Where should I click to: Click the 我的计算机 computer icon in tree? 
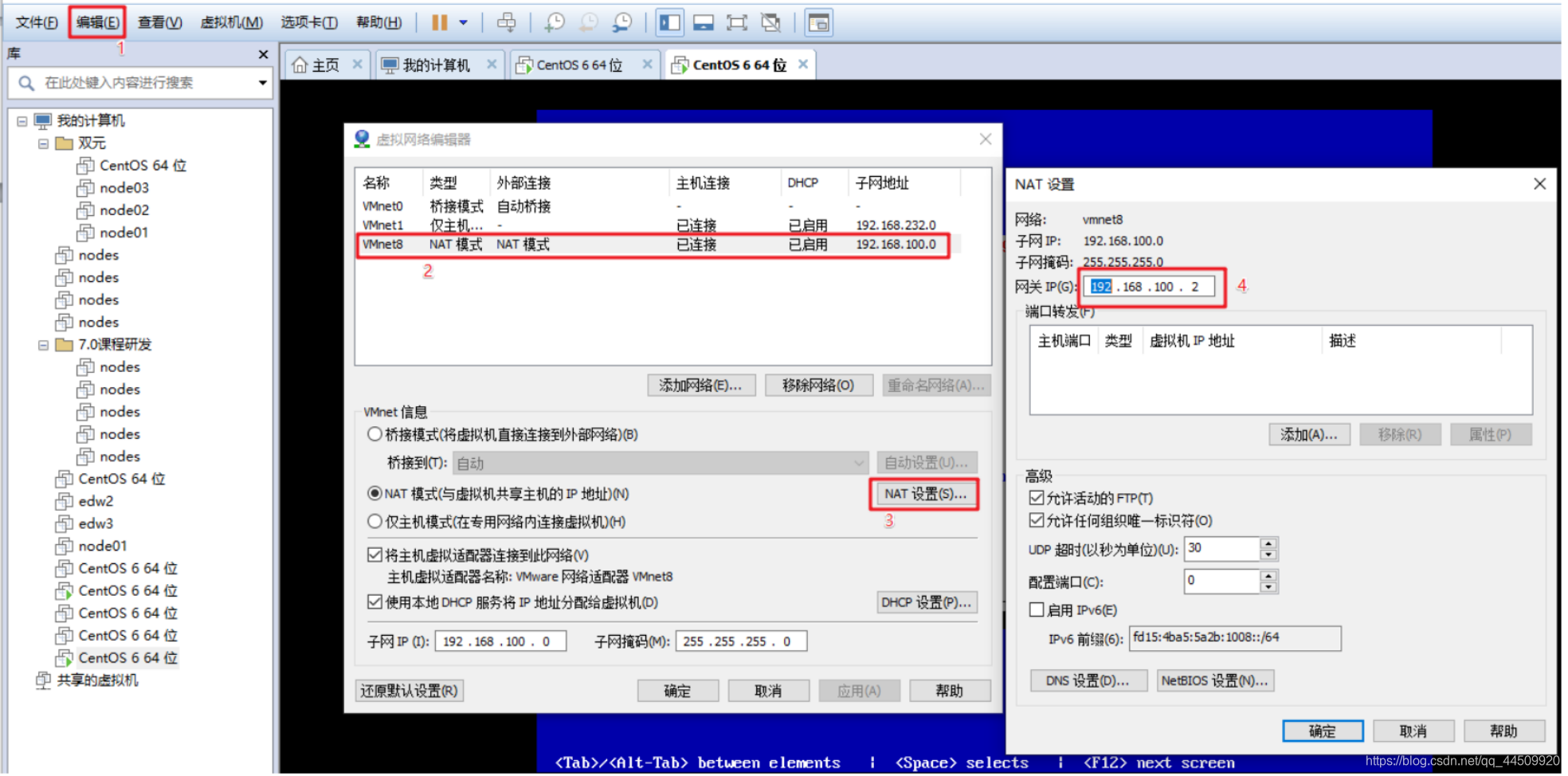pos(43,121)
